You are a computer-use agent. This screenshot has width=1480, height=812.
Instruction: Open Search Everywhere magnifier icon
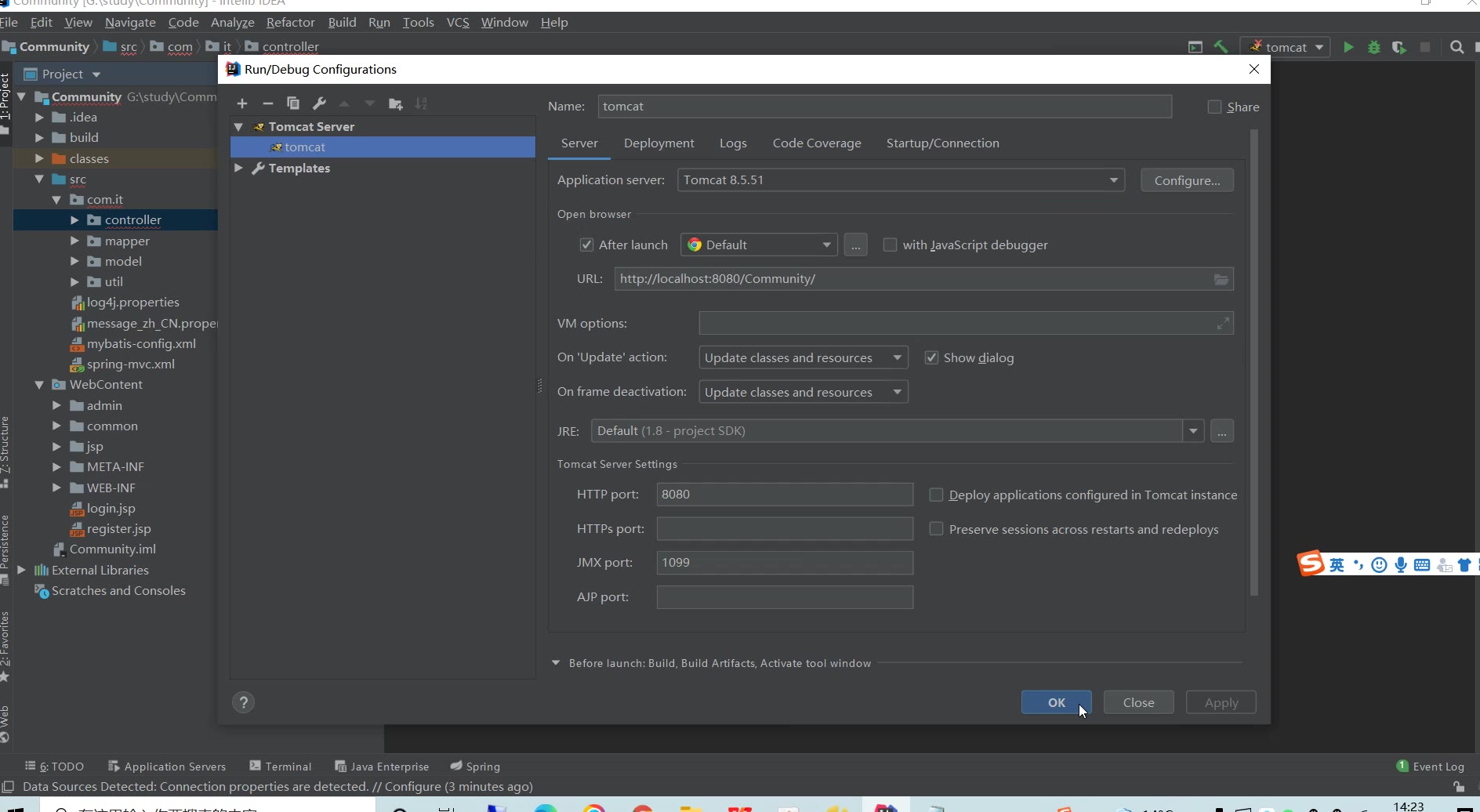tap(1456, 47)
